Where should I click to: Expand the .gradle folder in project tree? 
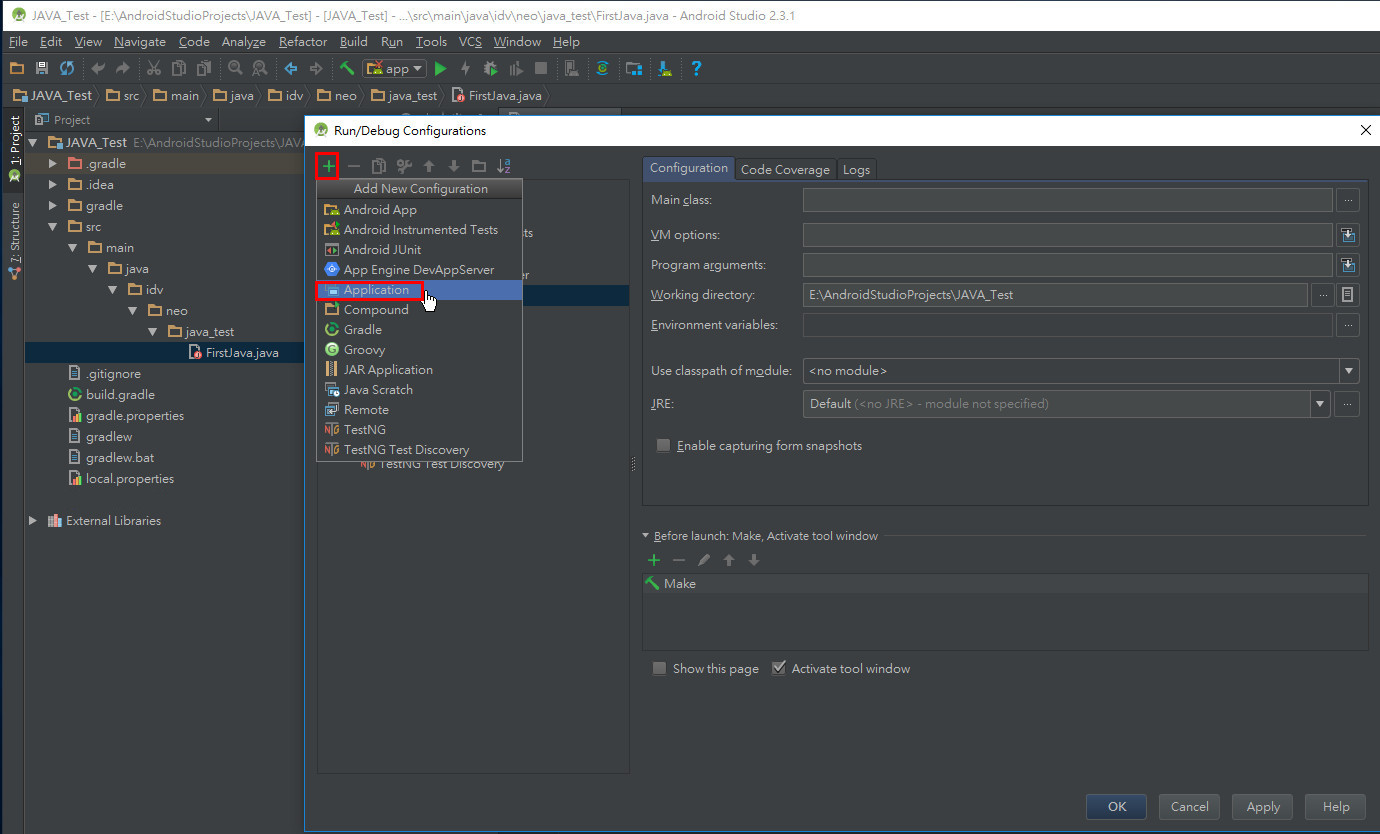[x=53, y=163]
